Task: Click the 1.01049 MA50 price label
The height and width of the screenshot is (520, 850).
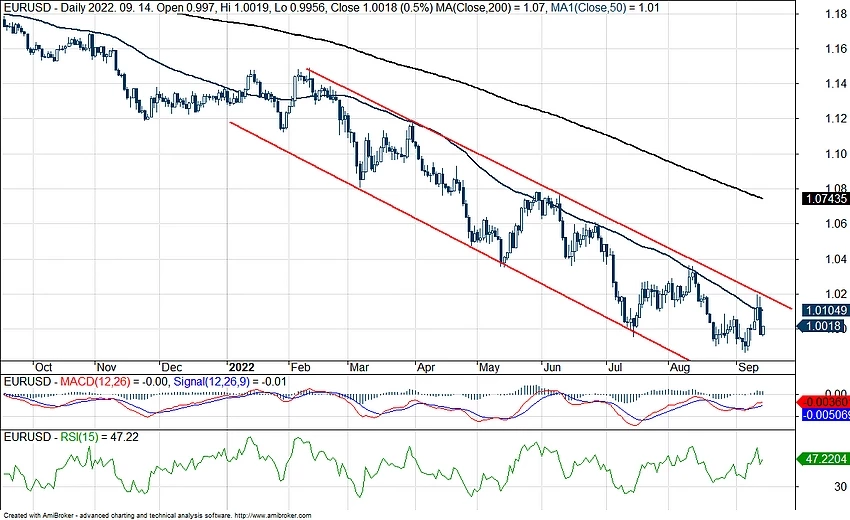Action: (x=825, y=310)
